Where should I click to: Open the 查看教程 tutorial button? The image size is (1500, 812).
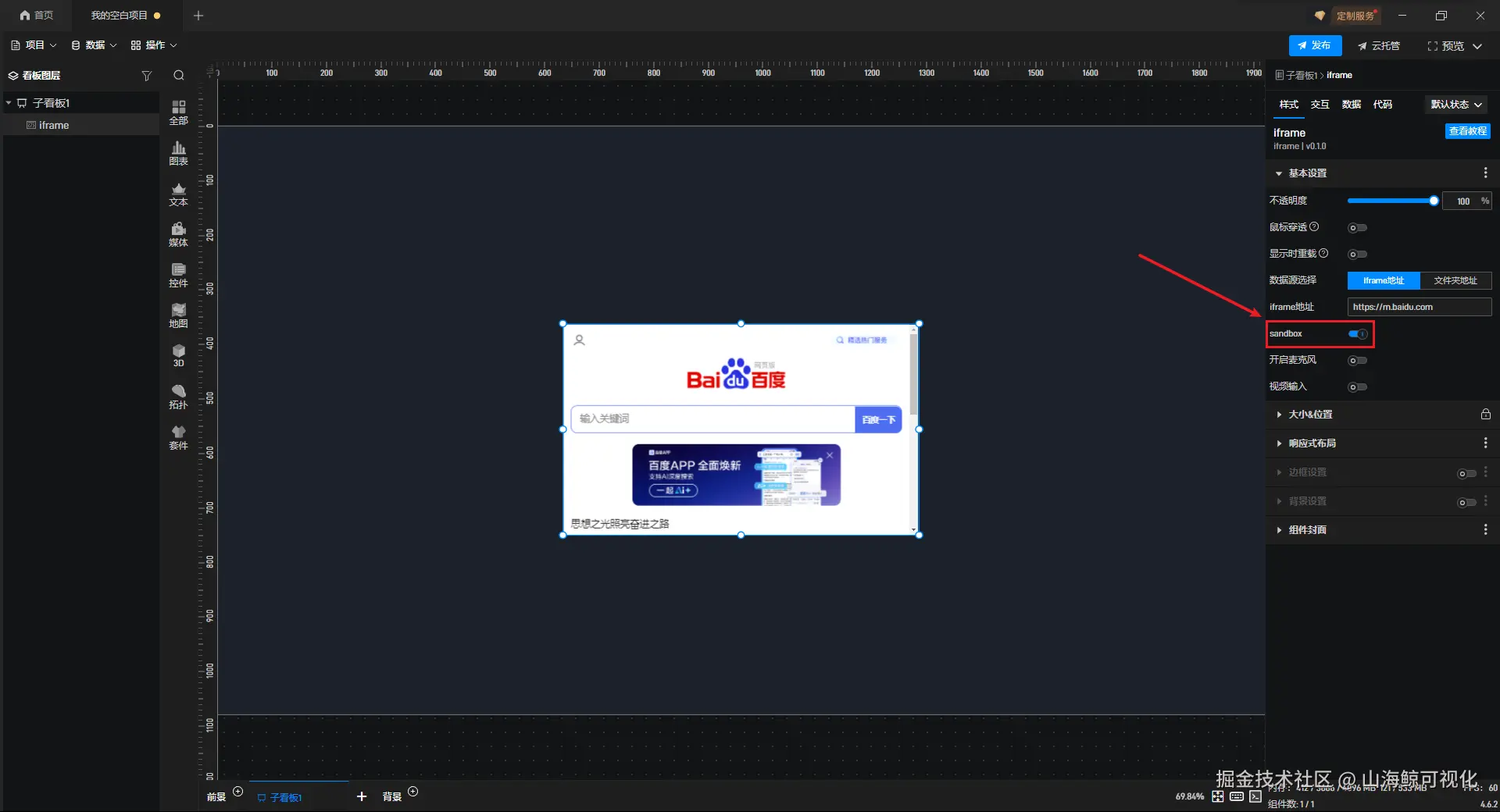click(x=1467, y=131)
